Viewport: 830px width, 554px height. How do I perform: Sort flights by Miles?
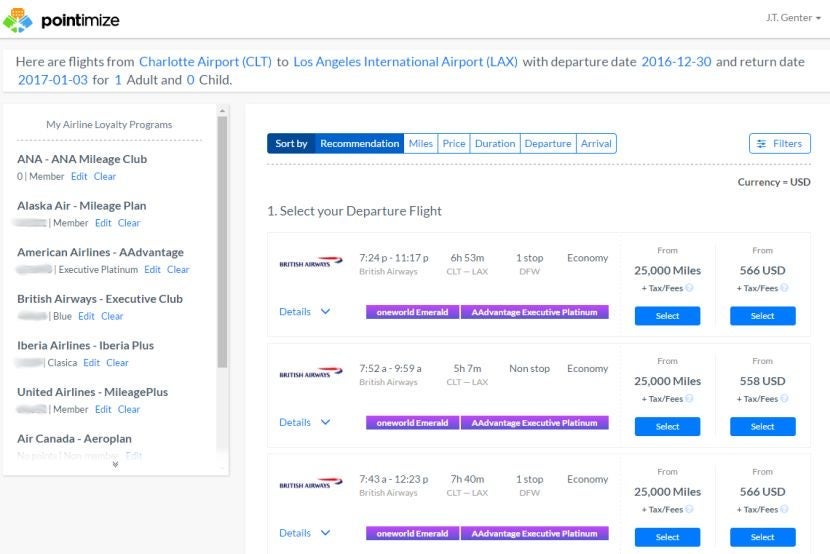pos(421,144)
